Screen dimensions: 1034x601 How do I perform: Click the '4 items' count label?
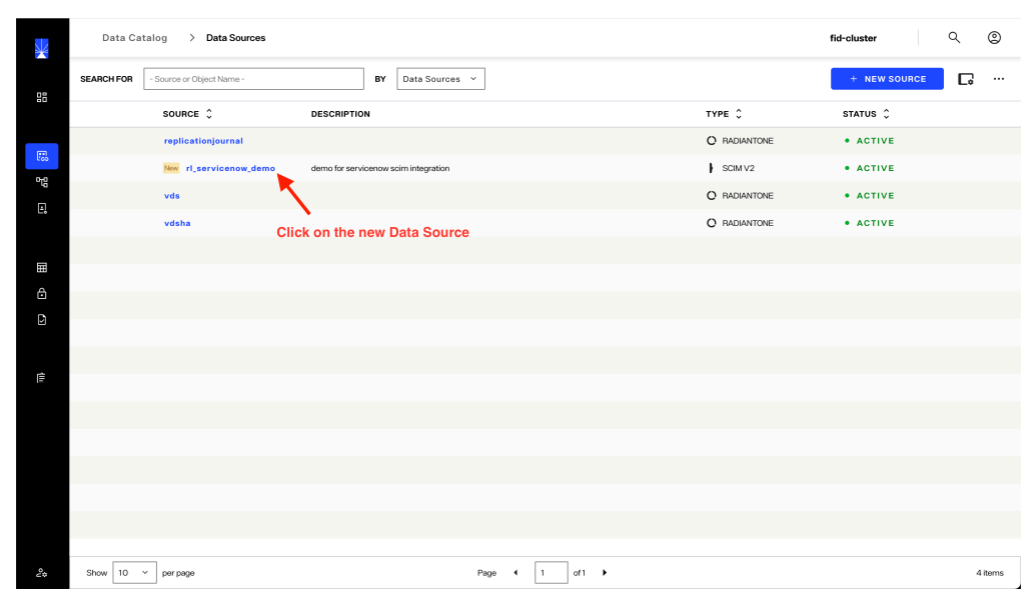pos(990,573)
